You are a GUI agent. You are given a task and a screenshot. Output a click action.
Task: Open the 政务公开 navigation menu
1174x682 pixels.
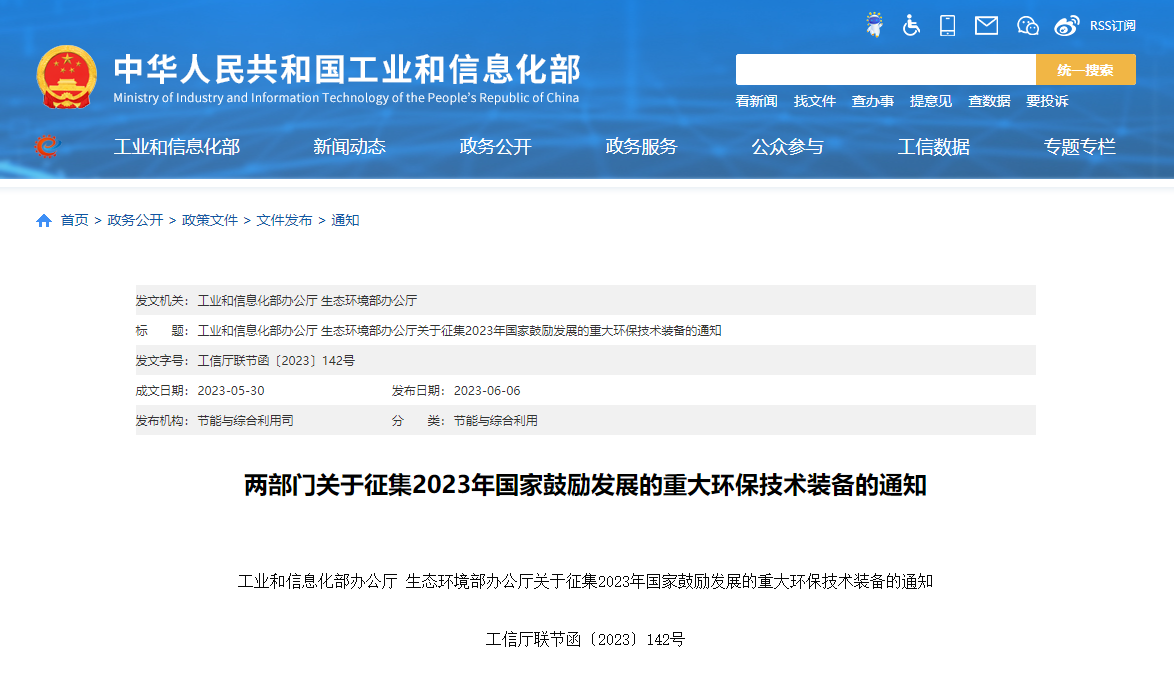click(494, 146)
